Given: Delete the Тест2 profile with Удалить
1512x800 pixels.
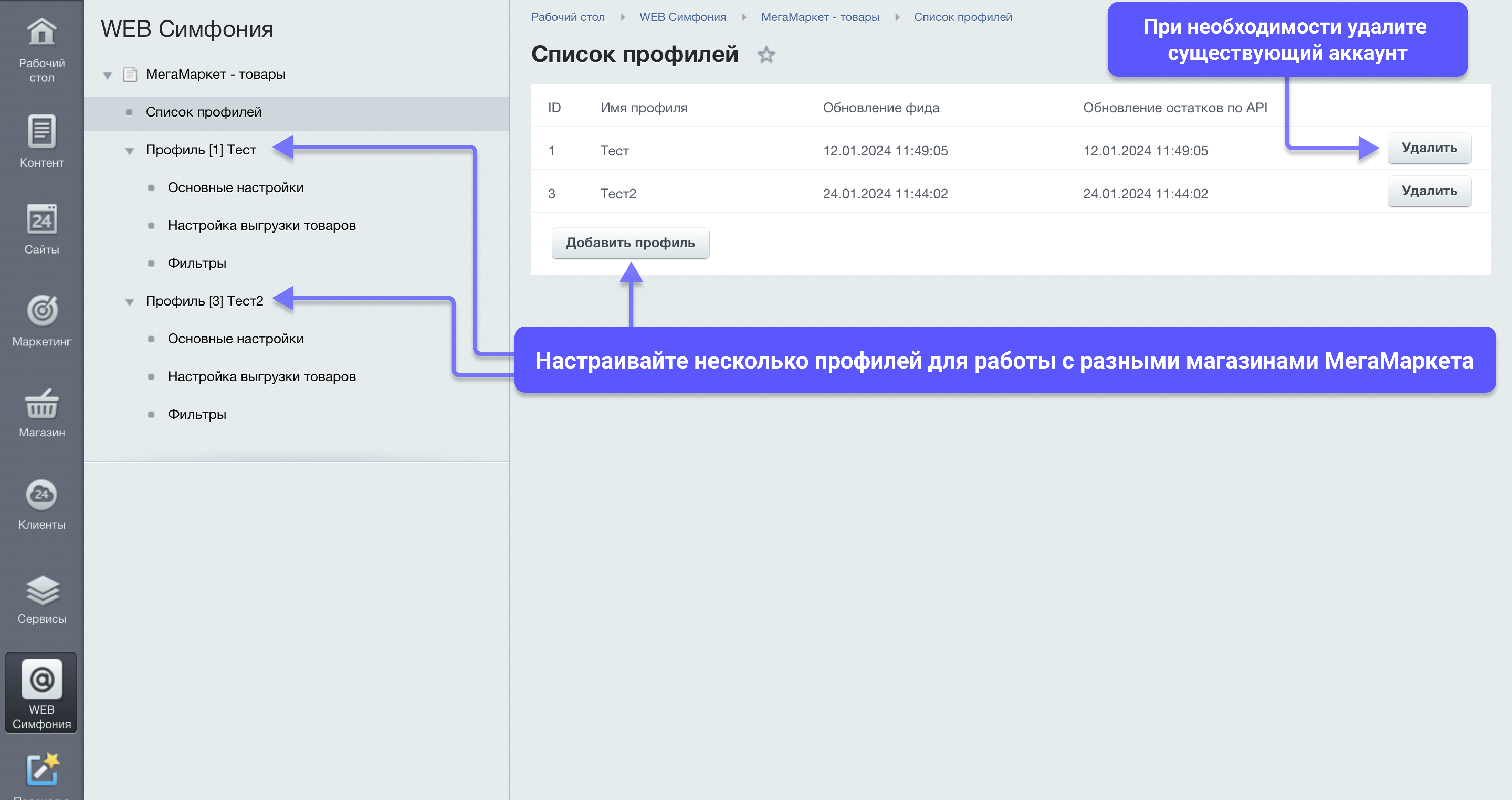Looking at the screenshot, I should [x=1428, y=191].
